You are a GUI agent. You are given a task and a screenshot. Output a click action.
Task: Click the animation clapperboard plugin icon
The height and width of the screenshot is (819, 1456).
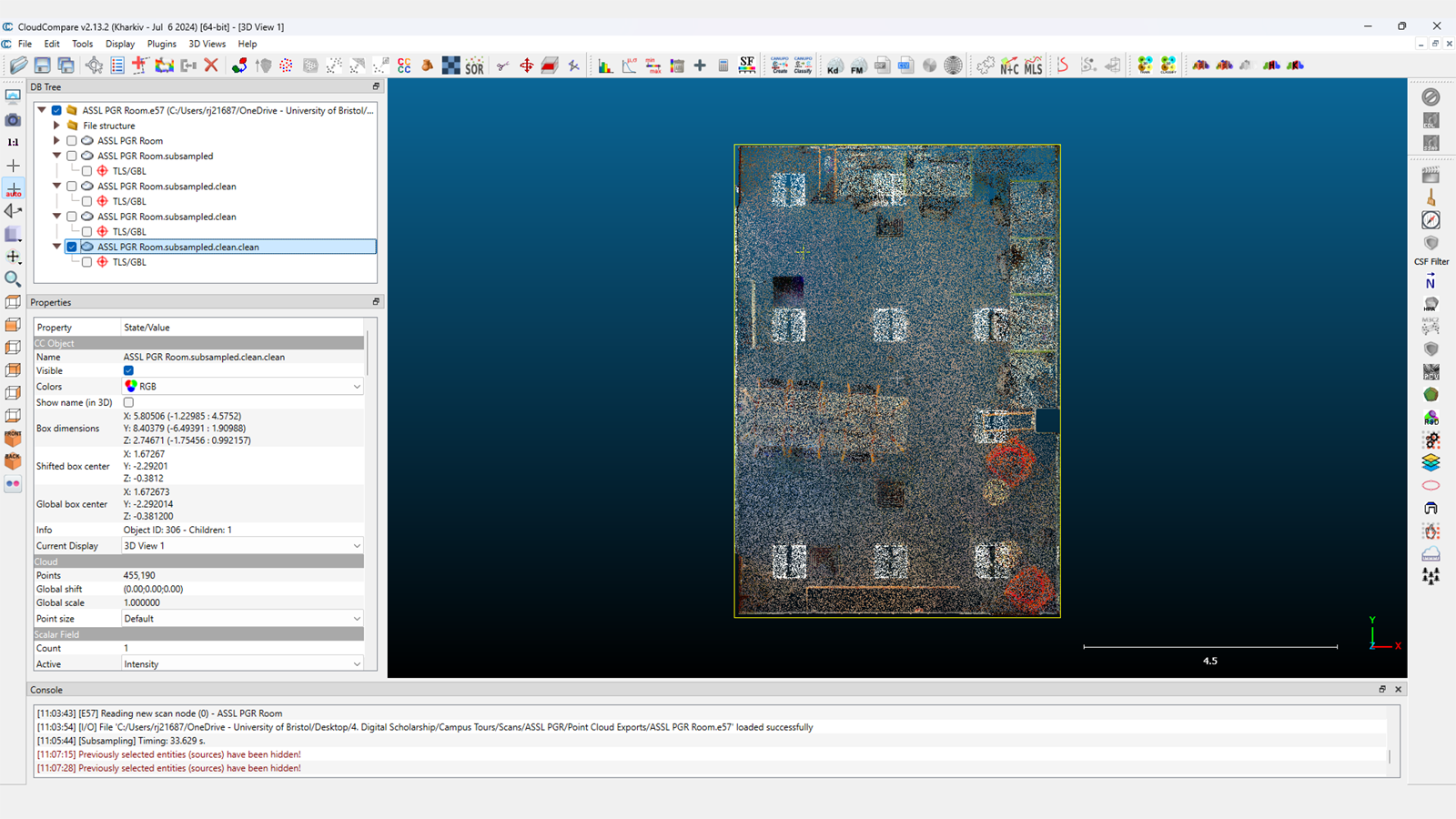1431,175
